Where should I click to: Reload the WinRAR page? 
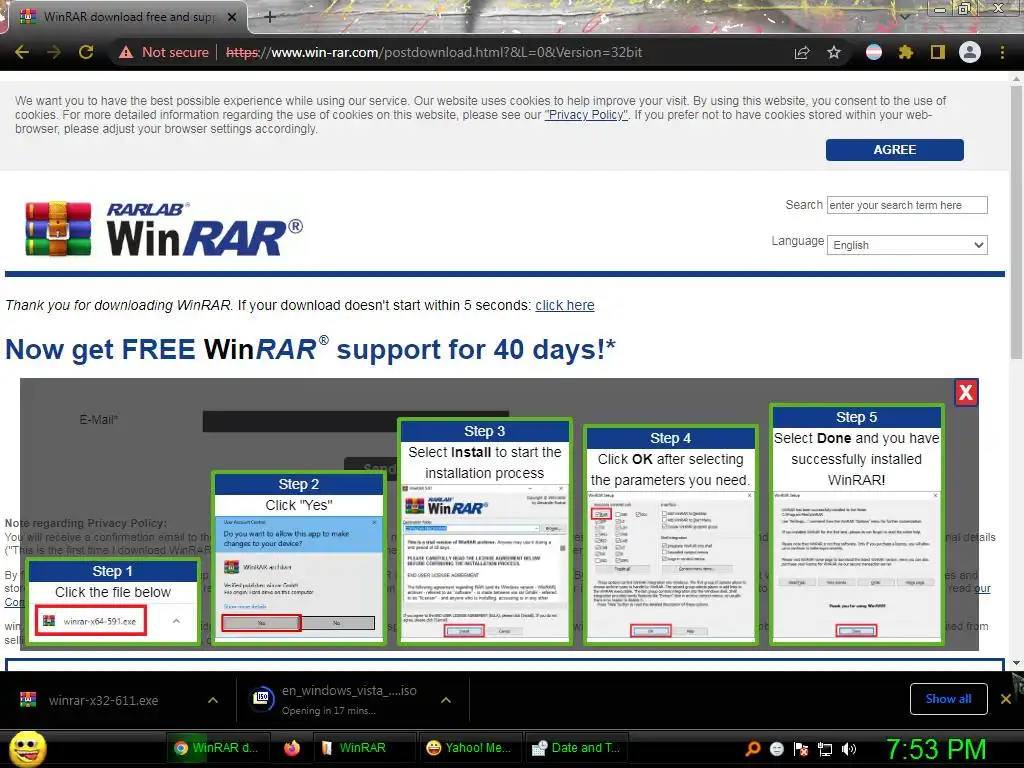point(86,52)
